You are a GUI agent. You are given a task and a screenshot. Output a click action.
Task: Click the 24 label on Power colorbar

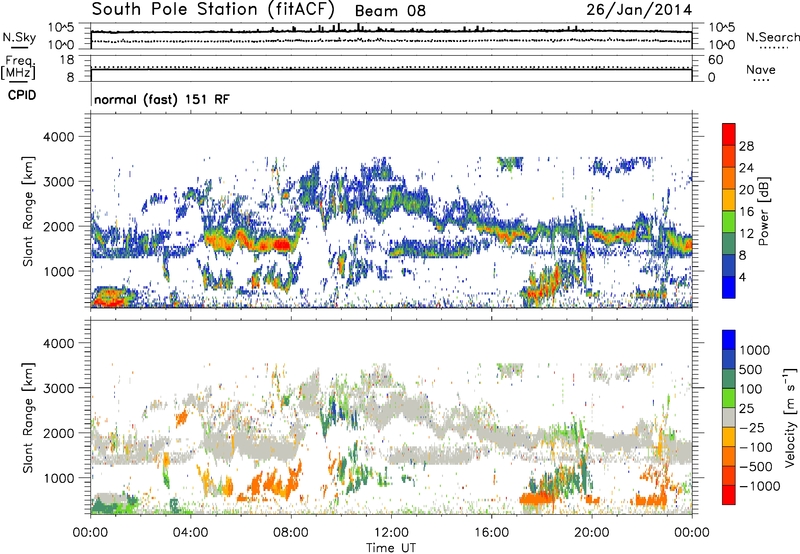click(x=746, y=168)
